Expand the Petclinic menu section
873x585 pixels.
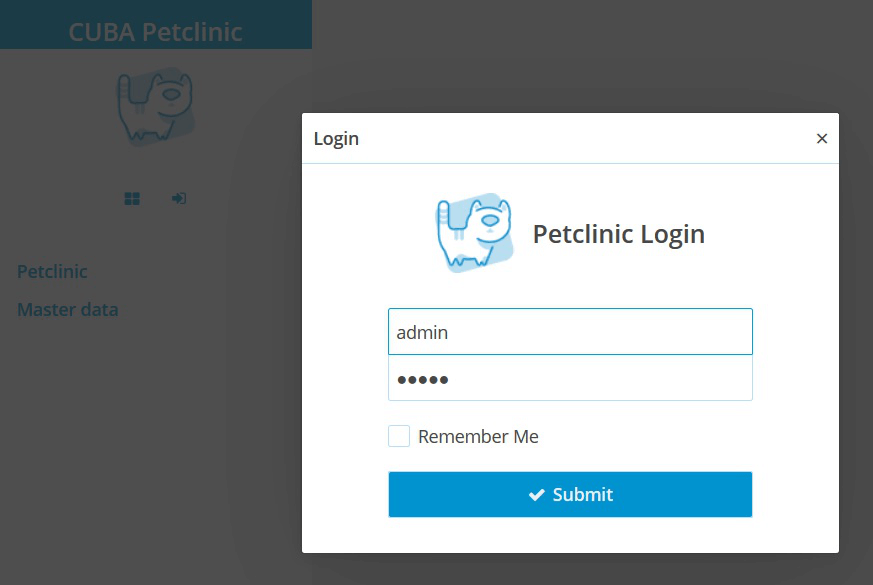pos(51,271)
